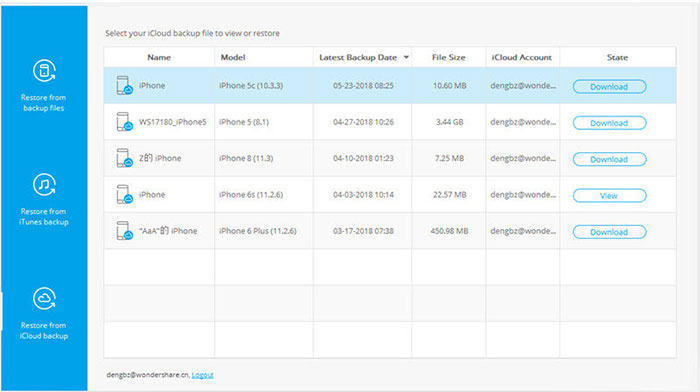This screenshot has width=700, height=392.
Task: Select device icon for iPhone 6s backup
Action: (124, 195)
